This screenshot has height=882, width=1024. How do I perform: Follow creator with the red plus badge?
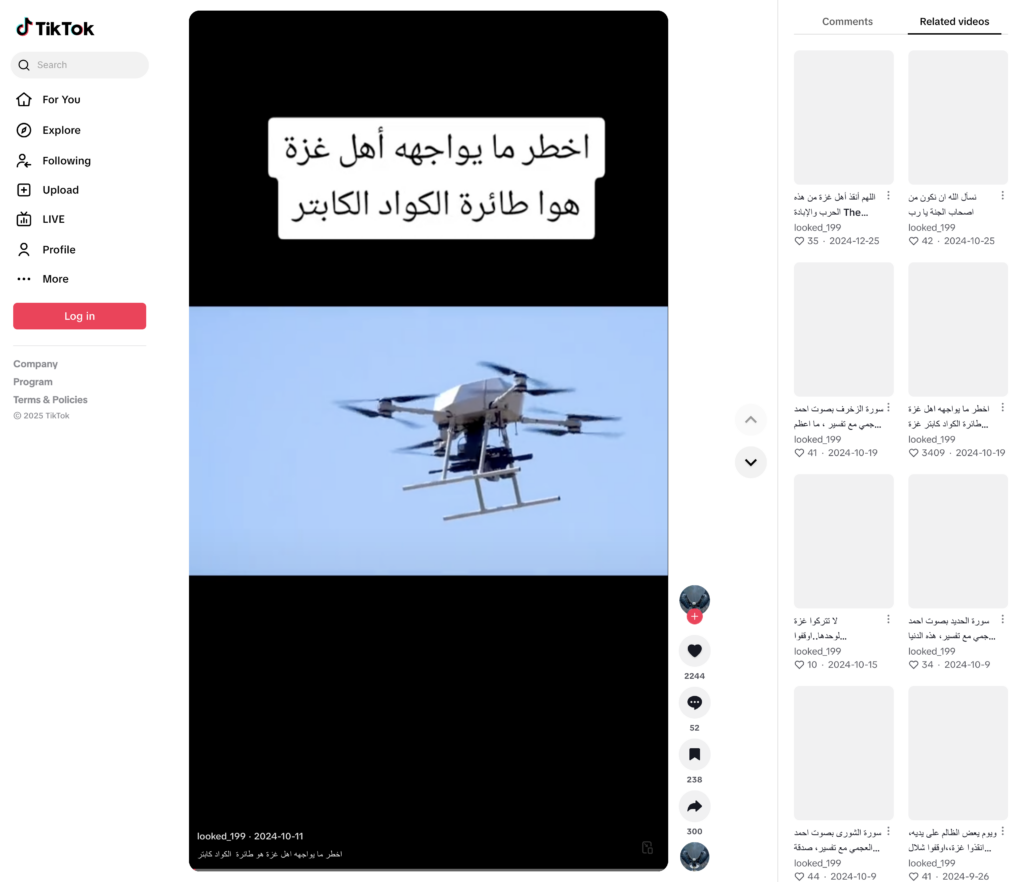tap(694, 616)
